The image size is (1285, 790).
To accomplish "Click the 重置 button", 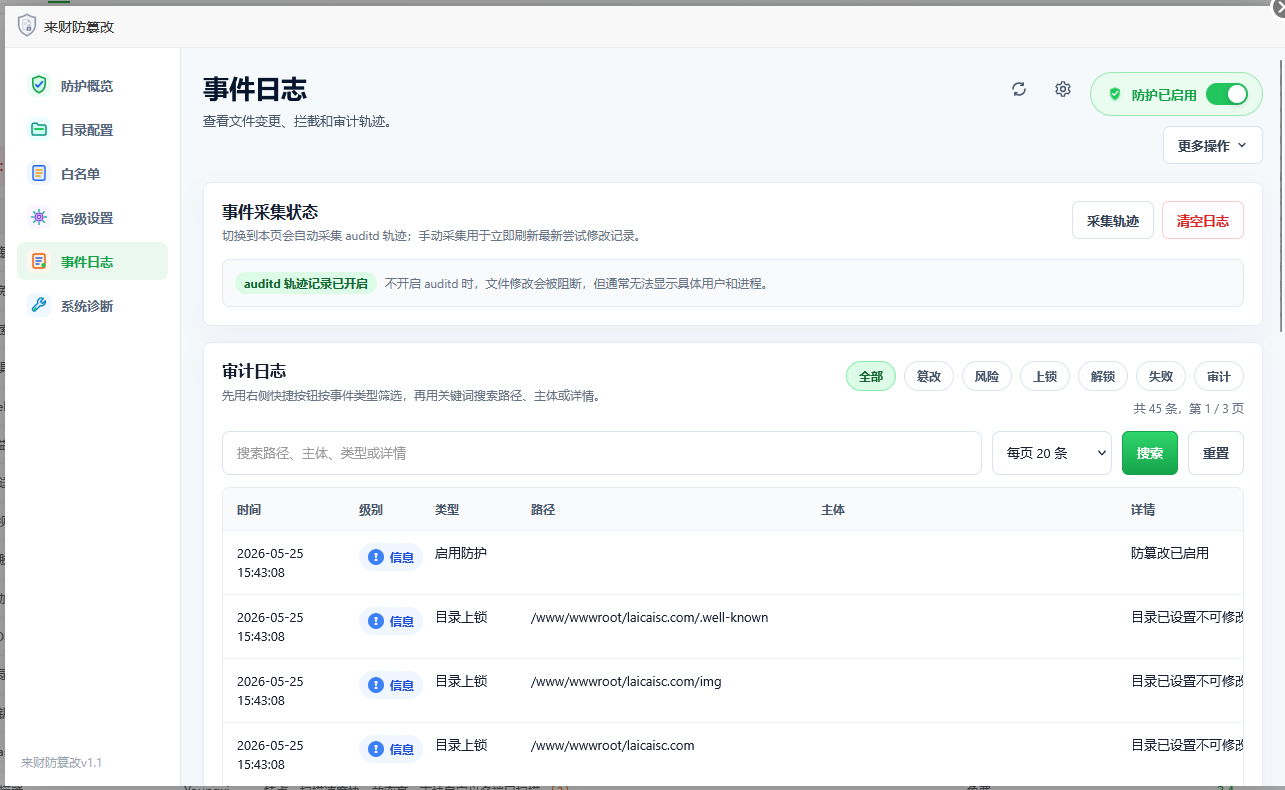I will tap(1216, 453).
